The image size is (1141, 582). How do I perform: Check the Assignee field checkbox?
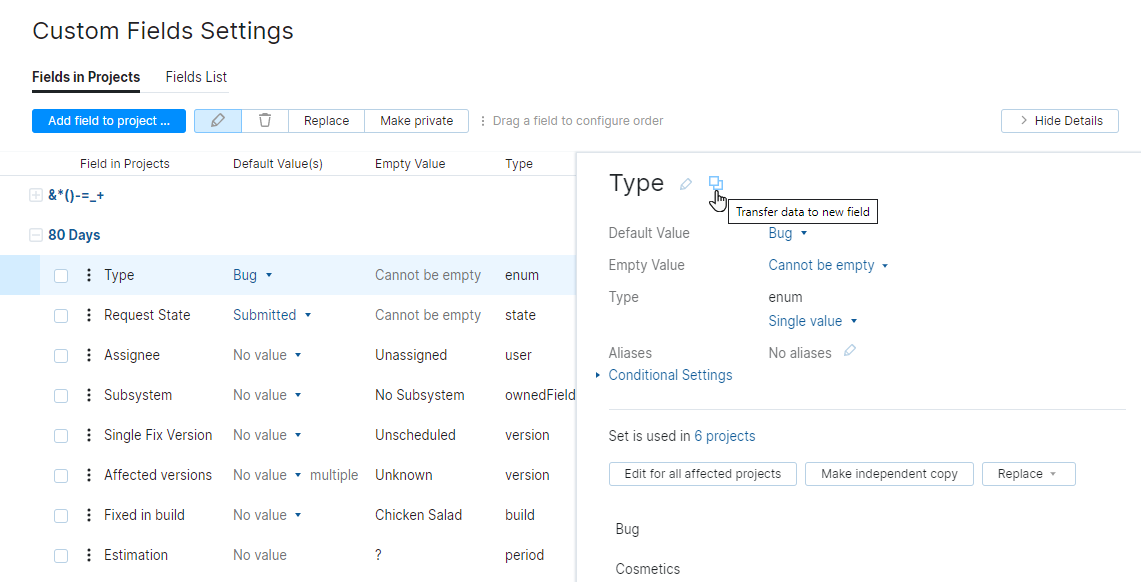pyautogui.click(x=61, y=355)
